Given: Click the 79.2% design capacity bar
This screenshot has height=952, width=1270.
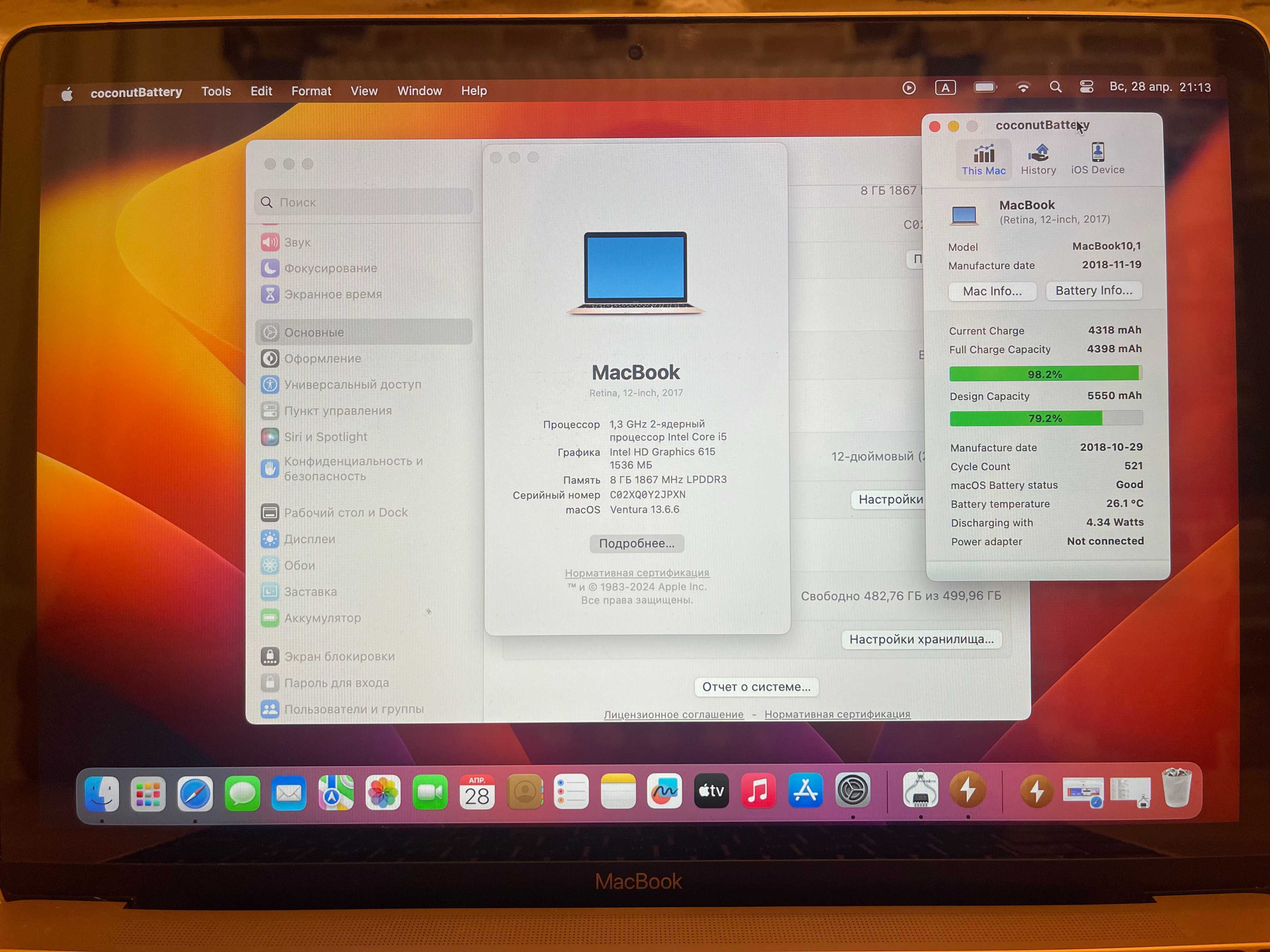Looking at the screenshot, I should (x=1045, y=418).
